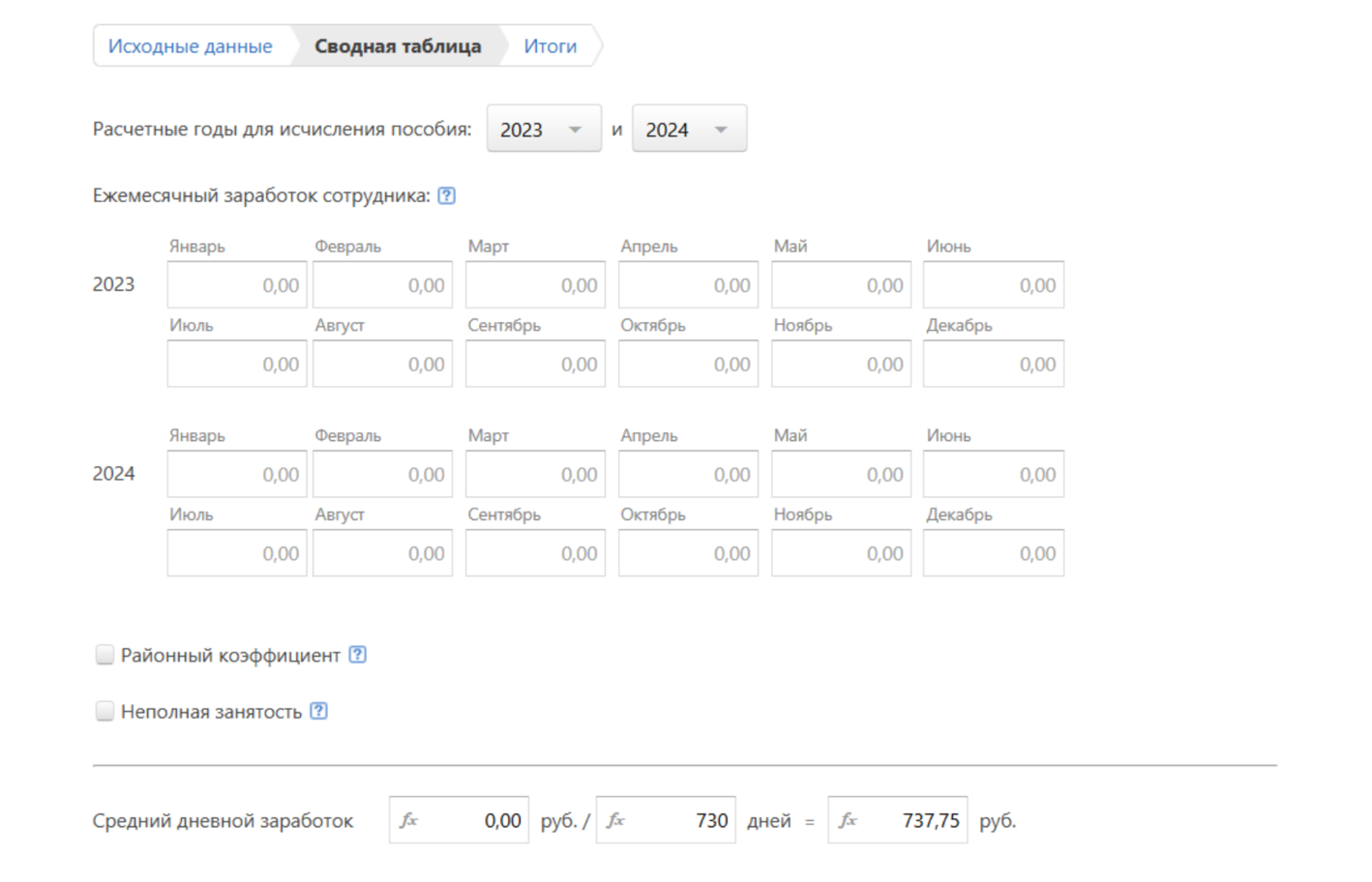The width and height of the screenshot is (1372, 882).
Task: Switch to the Исходные данные tab
Action: [191, 46]
